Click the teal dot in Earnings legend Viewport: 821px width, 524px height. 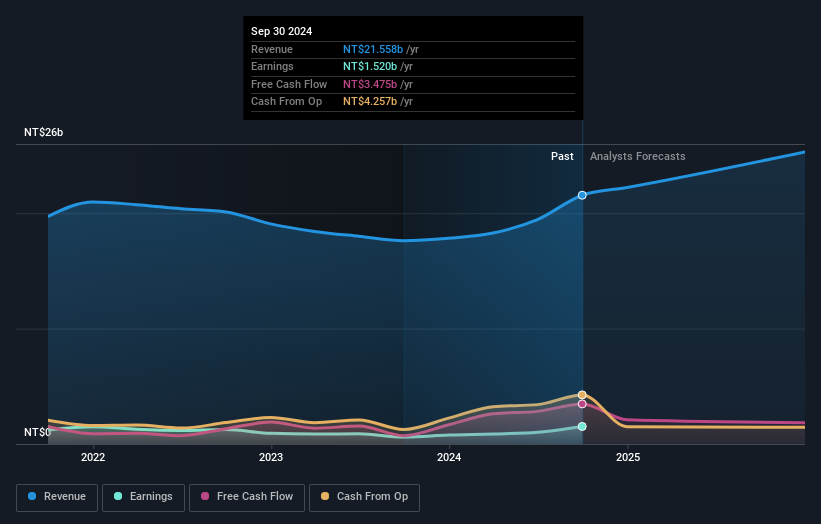coord(118,496)
